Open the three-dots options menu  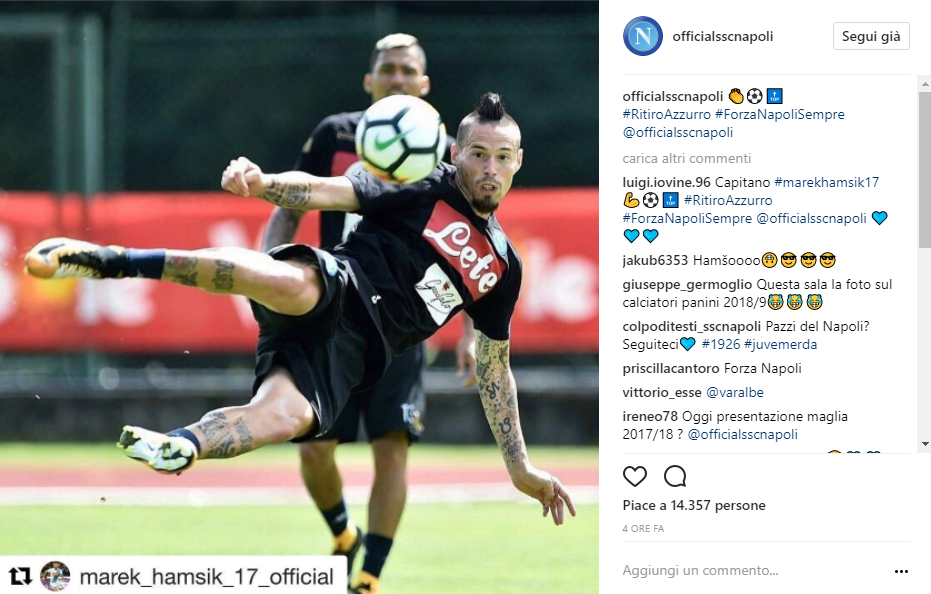coord(901,571)
